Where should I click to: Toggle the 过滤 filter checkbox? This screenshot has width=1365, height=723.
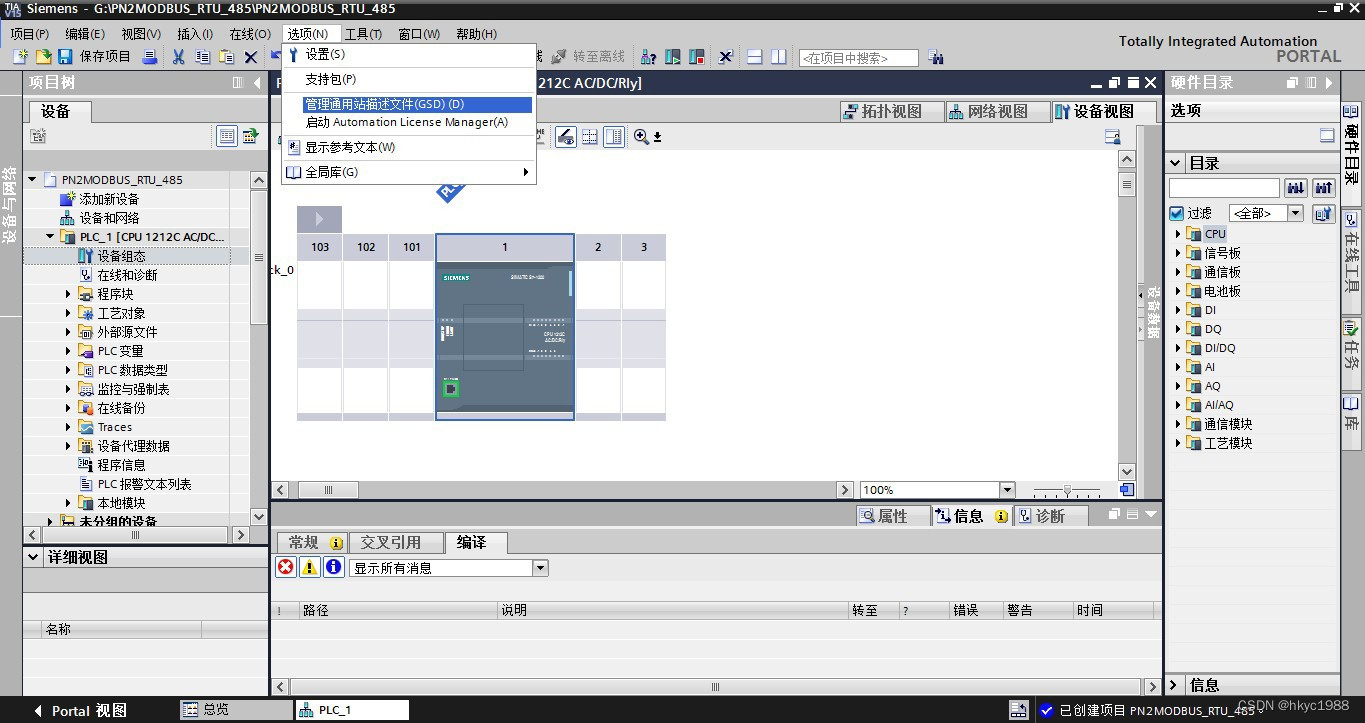coord(1177,213)
